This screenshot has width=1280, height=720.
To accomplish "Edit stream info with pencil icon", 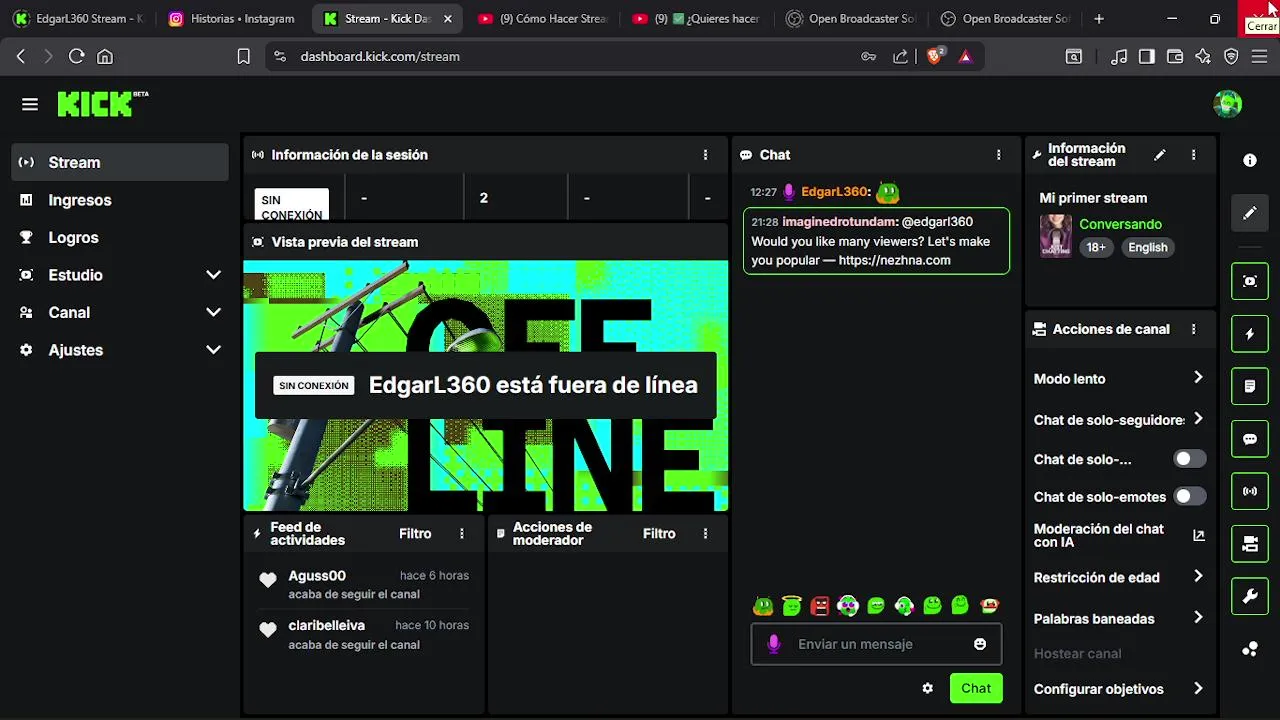I will (1160, 155).
